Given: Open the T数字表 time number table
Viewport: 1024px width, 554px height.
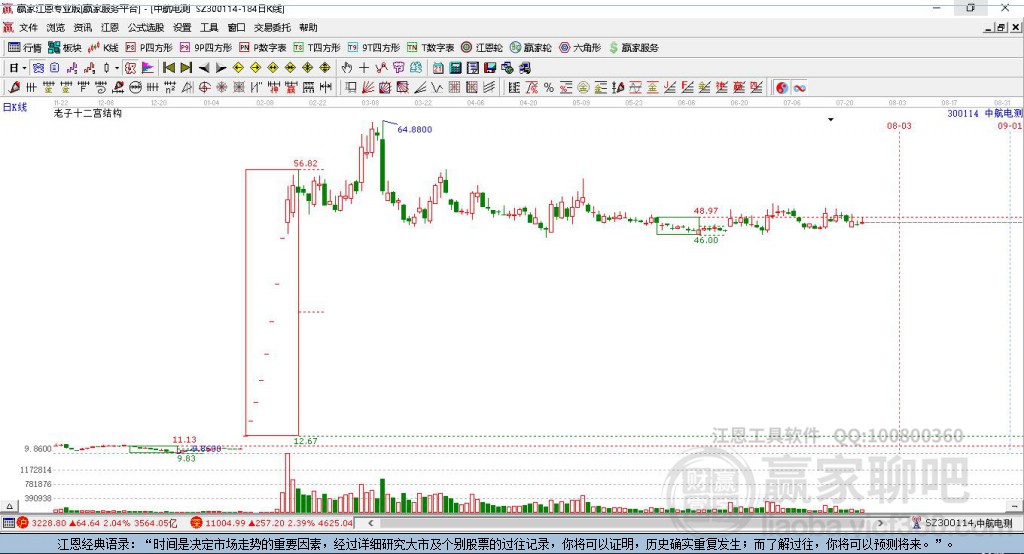Looking at the screenshot, I should (x=430, y=48).
